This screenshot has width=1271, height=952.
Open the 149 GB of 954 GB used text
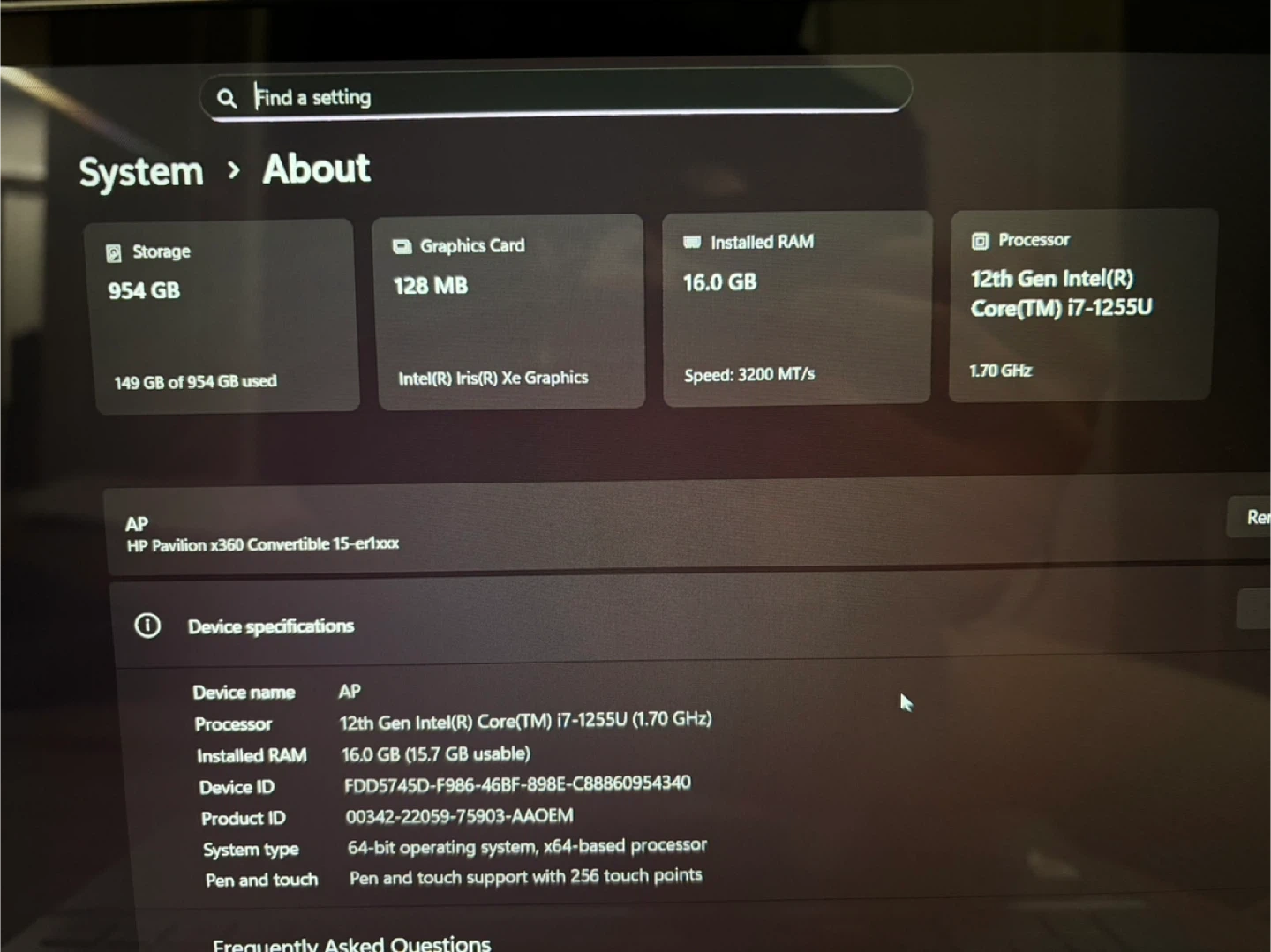(x=195, y=382)
